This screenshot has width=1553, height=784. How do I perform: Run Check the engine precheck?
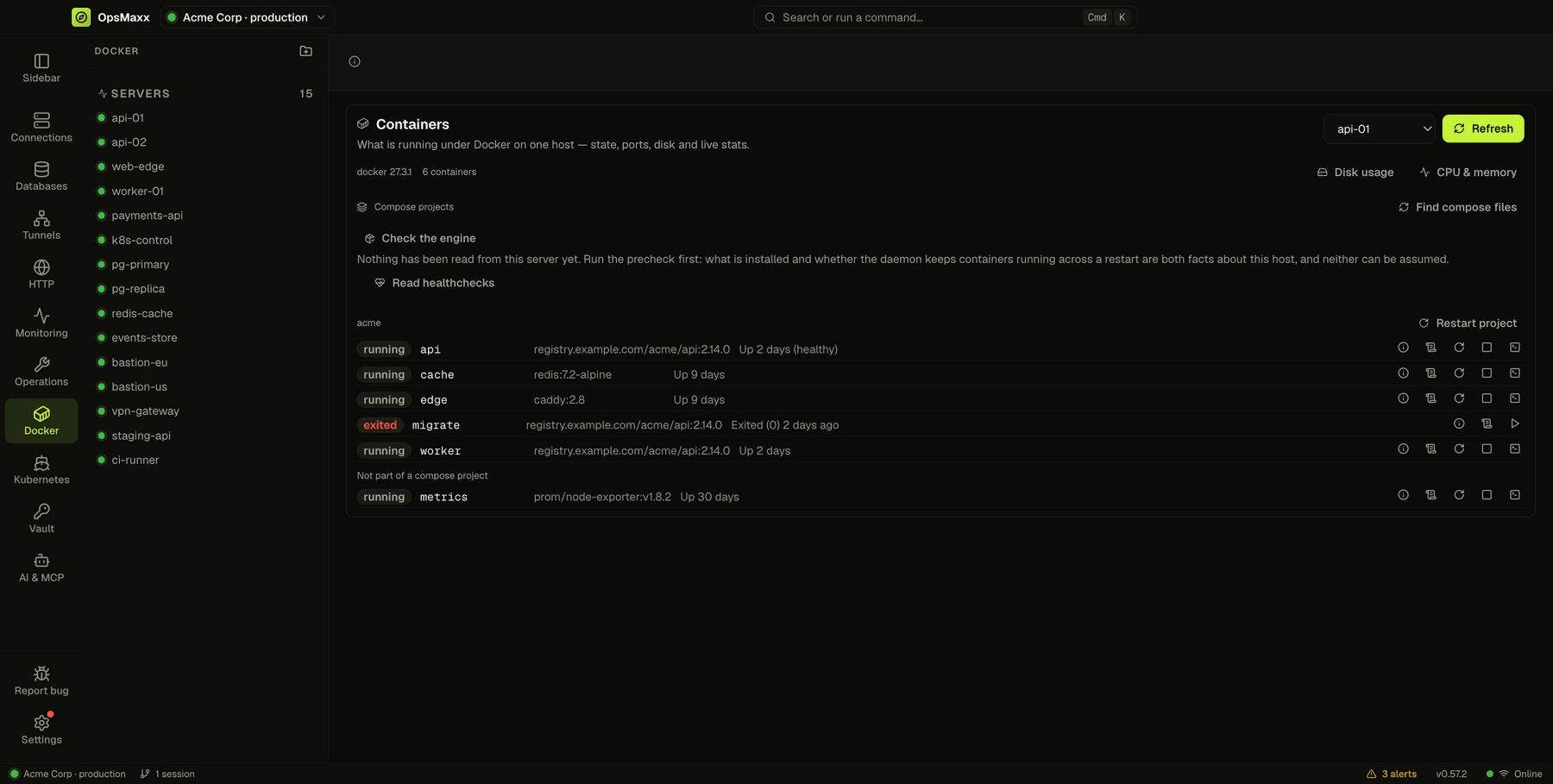click(x=420, y=238)
